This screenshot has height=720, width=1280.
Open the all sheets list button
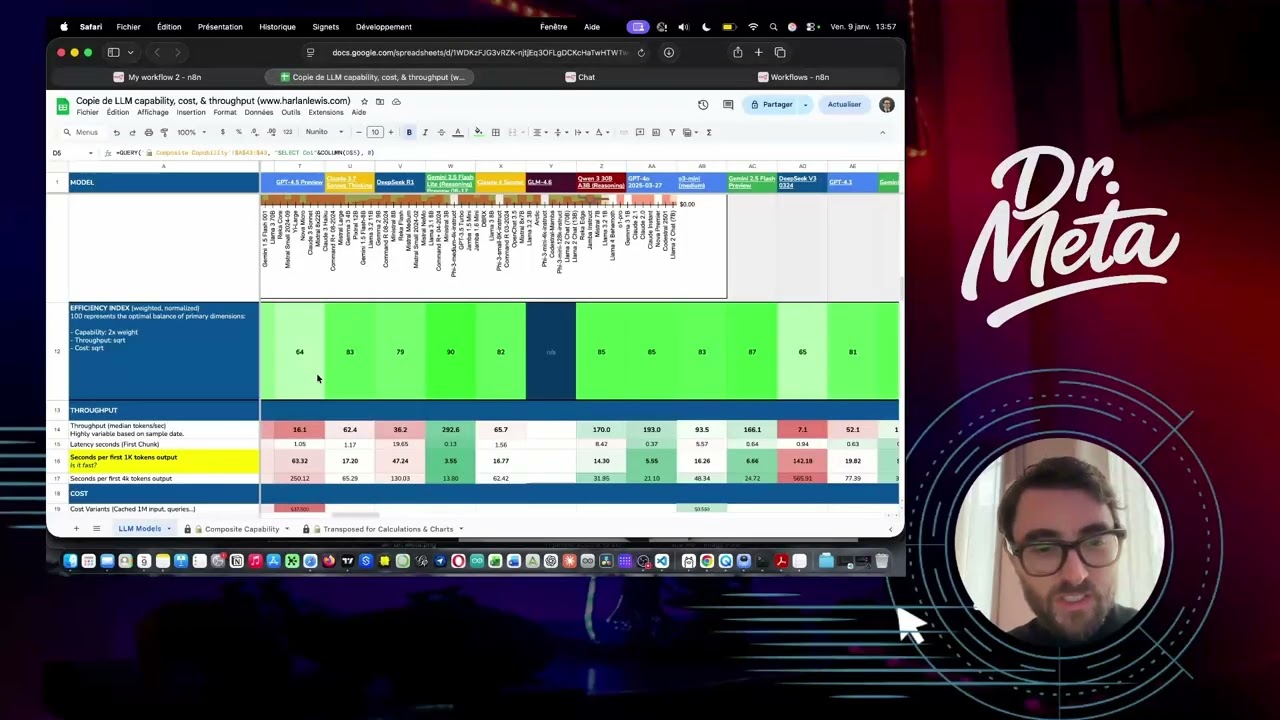coord(96,529)
